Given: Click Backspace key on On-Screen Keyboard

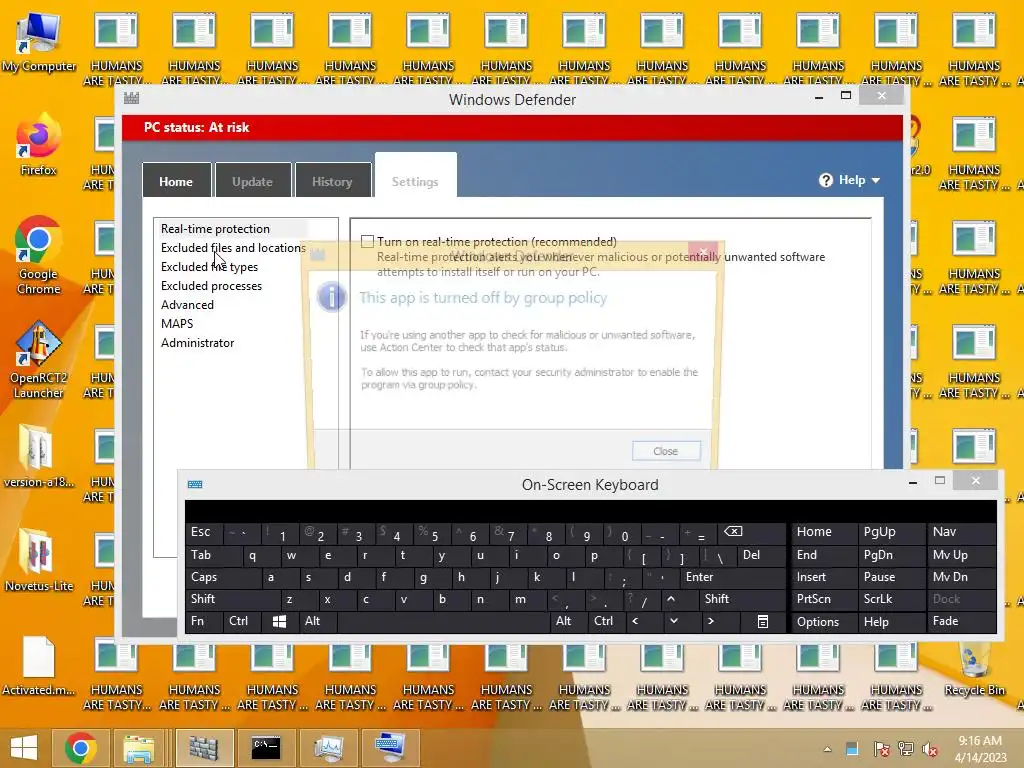Looking at the screenshot, I should pos(752,533).
